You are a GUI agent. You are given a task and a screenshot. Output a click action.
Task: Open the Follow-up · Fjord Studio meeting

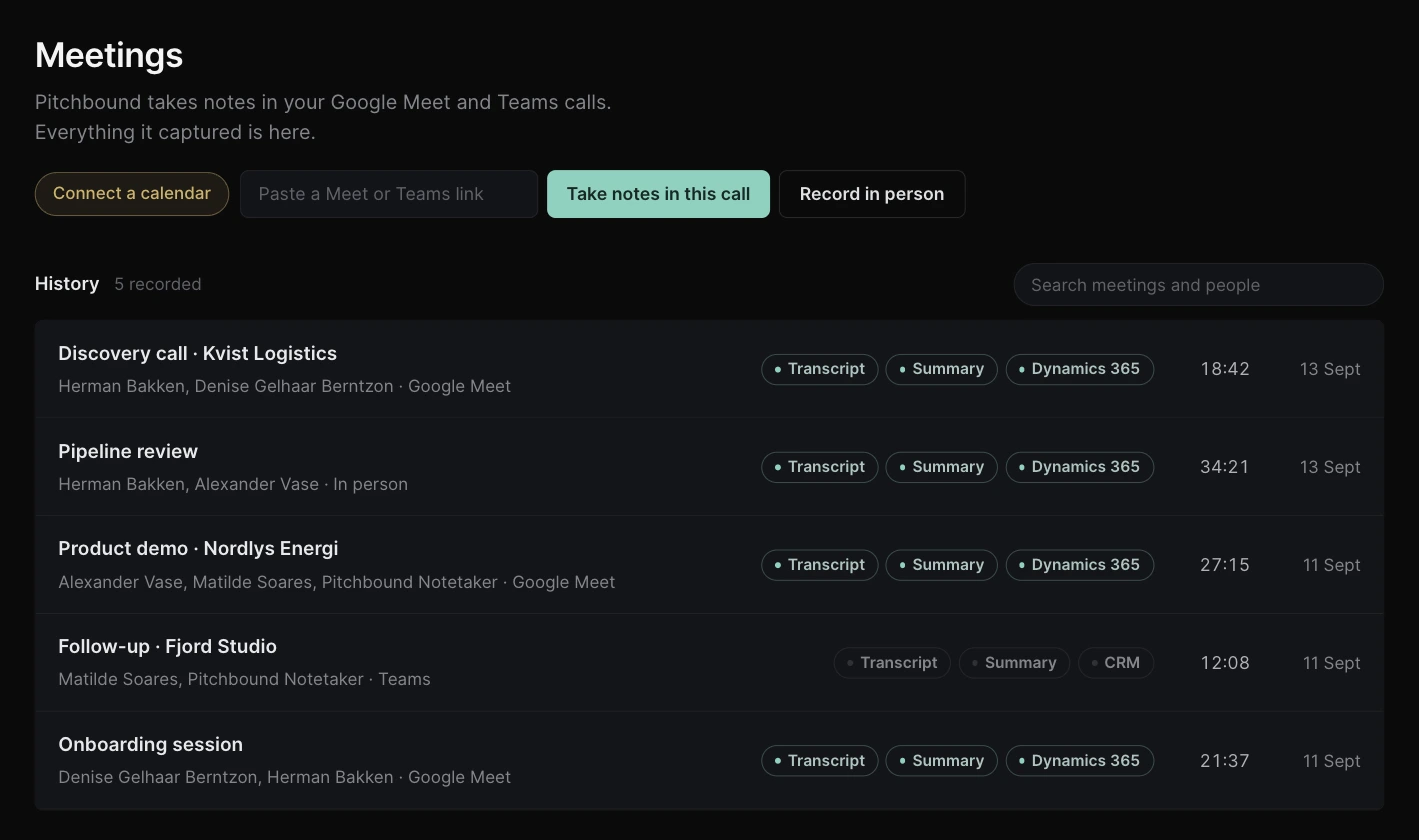pyautogui.click(x=709, y=663)
